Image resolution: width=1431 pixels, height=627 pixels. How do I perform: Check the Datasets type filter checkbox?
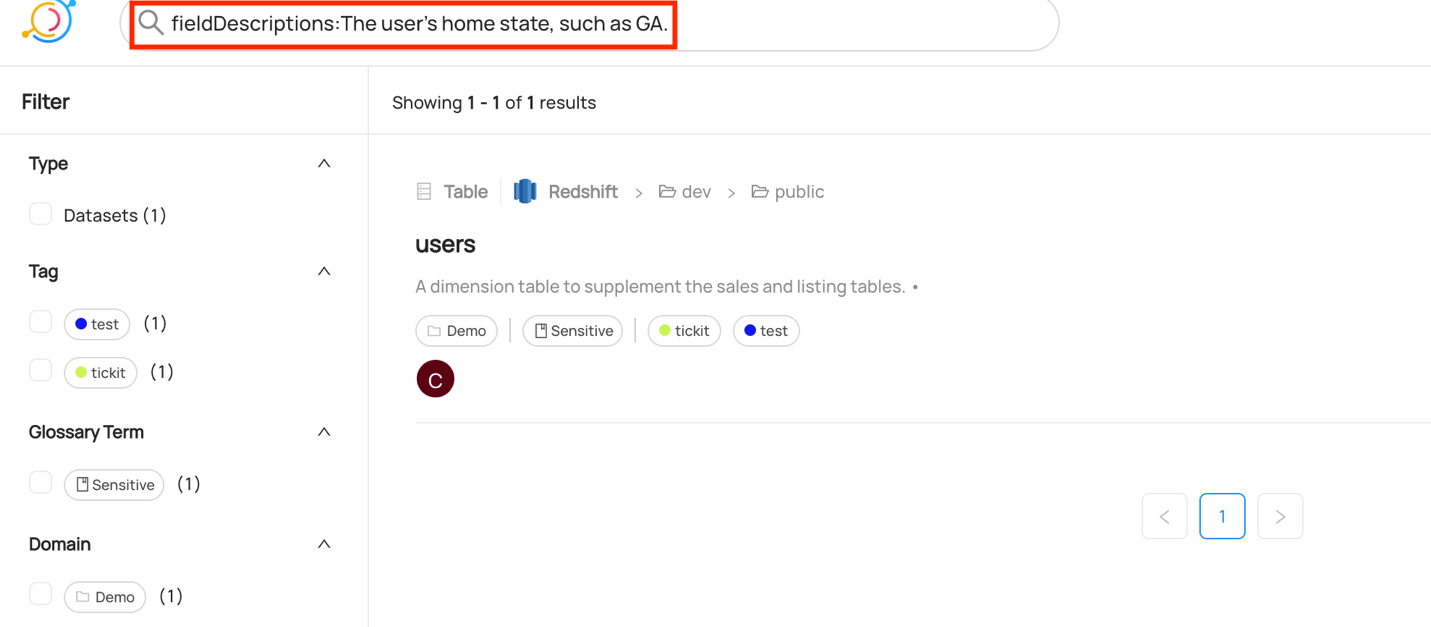41,214
